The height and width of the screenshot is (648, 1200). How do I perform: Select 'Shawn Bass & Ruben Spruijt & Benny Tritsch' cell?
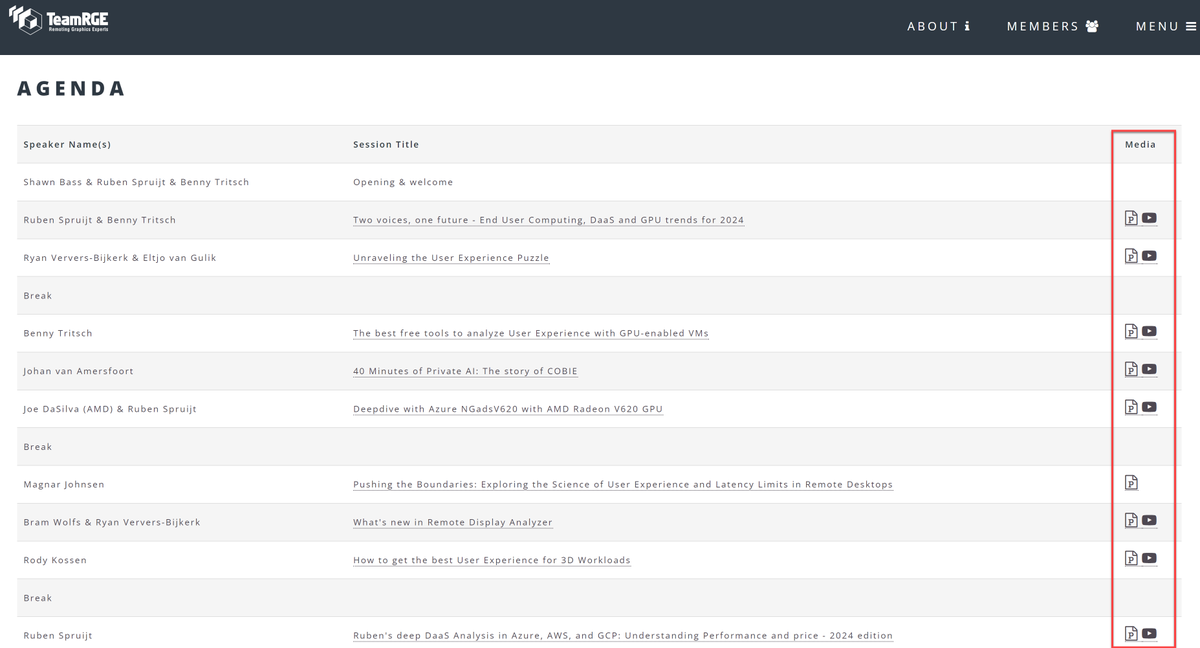click(x=136, y=182)
